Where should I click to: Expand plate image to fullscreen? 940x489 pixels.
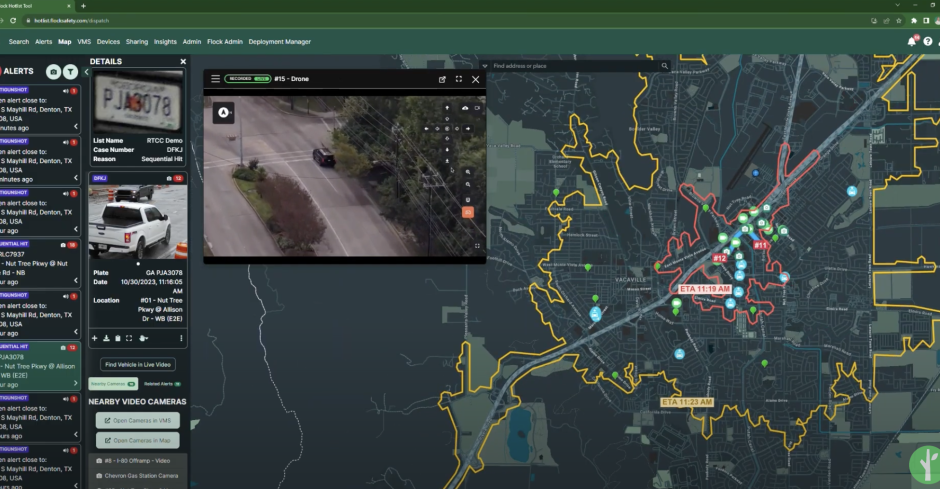coord(129,339)
